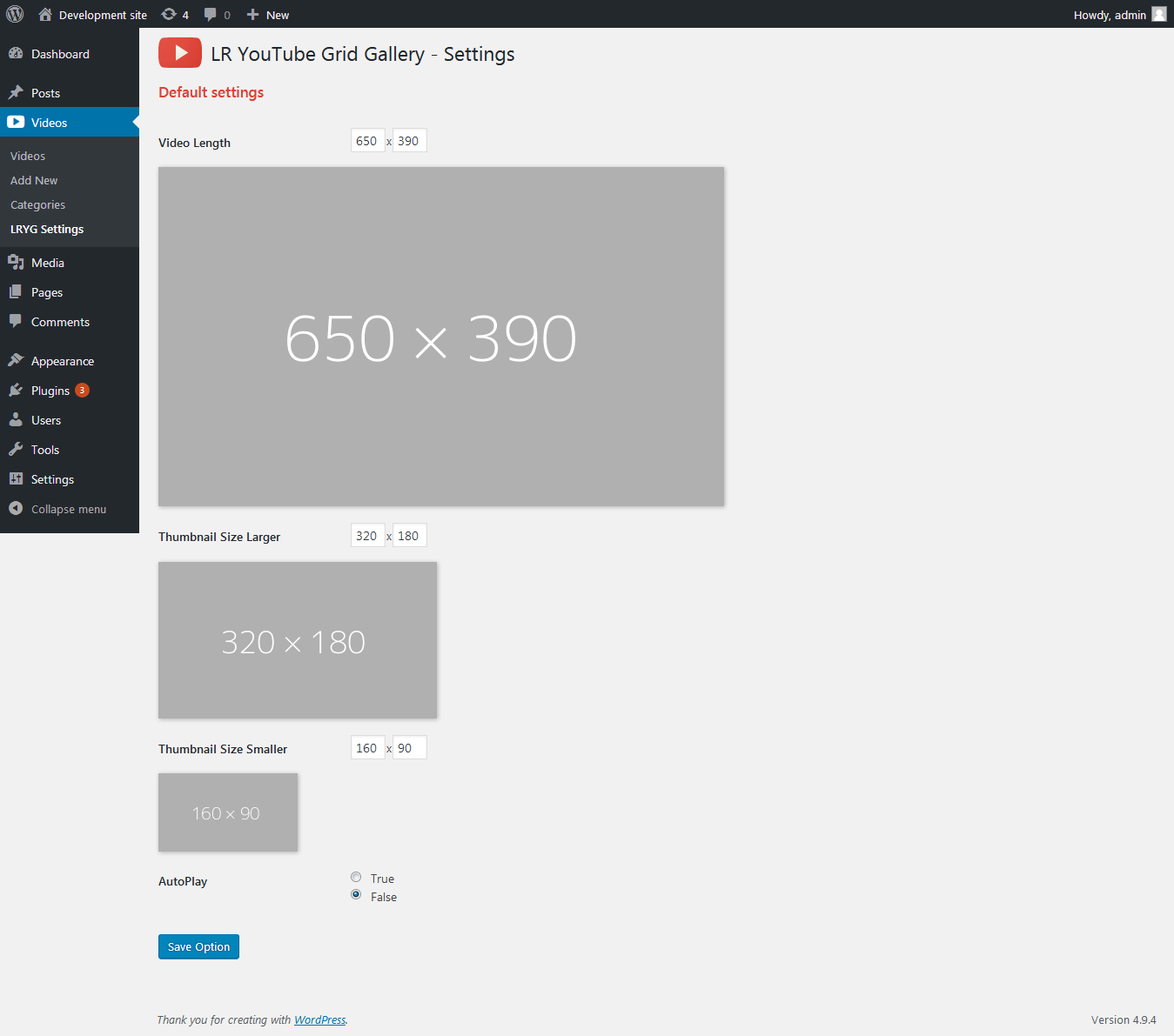Click New in the admin bar
This screenshot has height=1036, width=1174.
278,15
